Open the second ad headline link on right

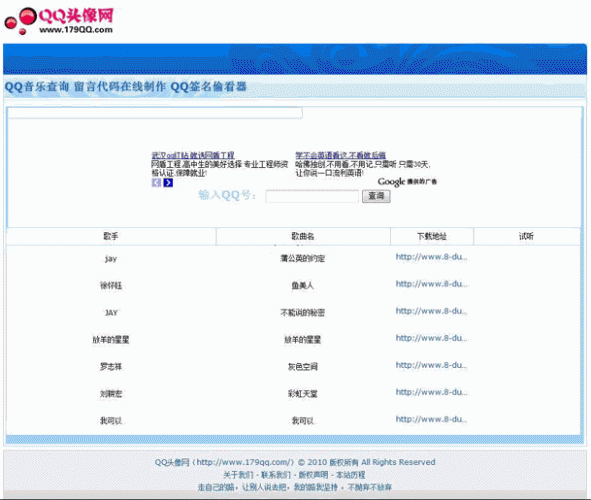pyautogui.click(x=340, y=155)
